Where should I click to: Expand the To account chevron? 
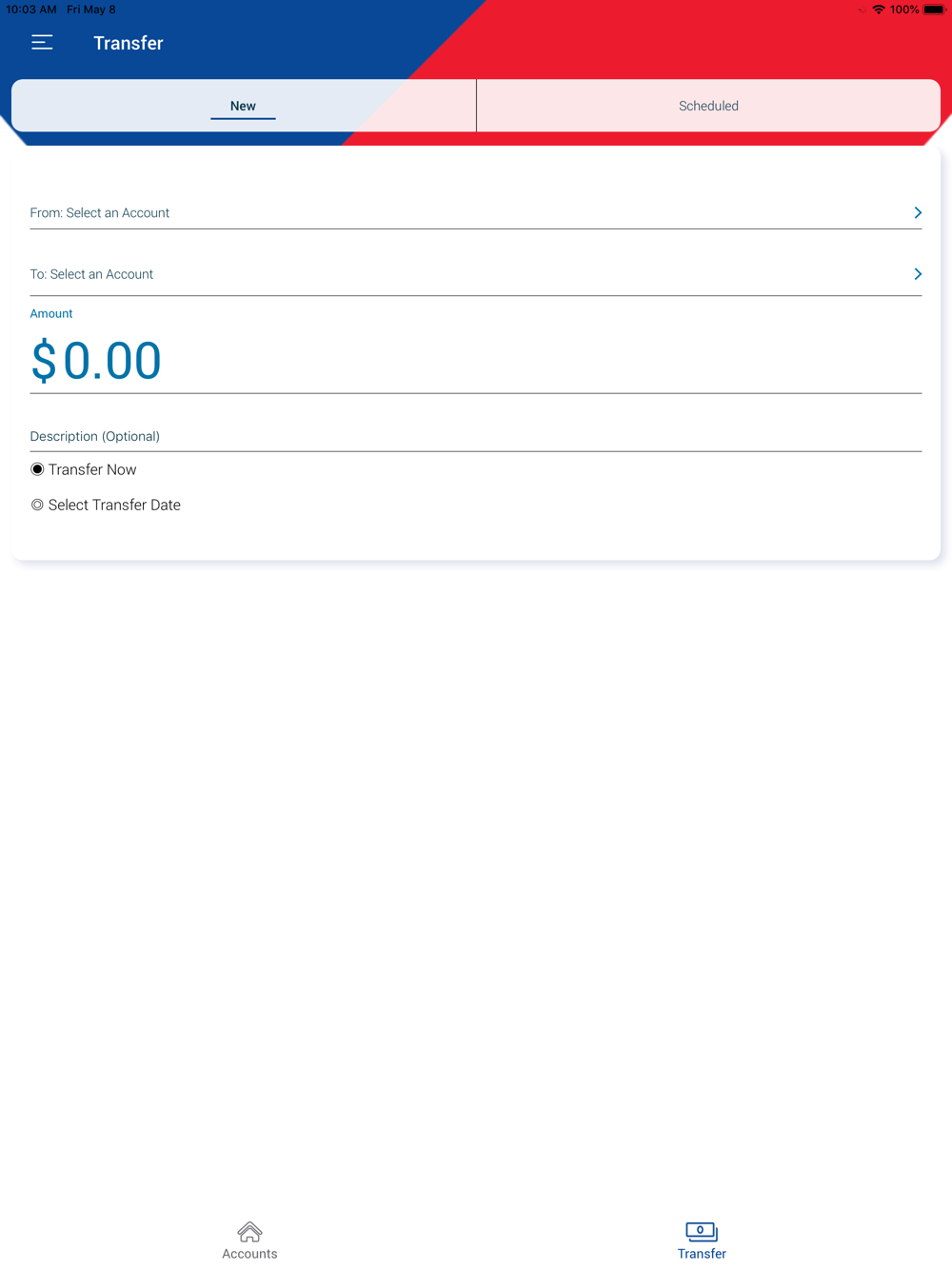pos(918,274)
